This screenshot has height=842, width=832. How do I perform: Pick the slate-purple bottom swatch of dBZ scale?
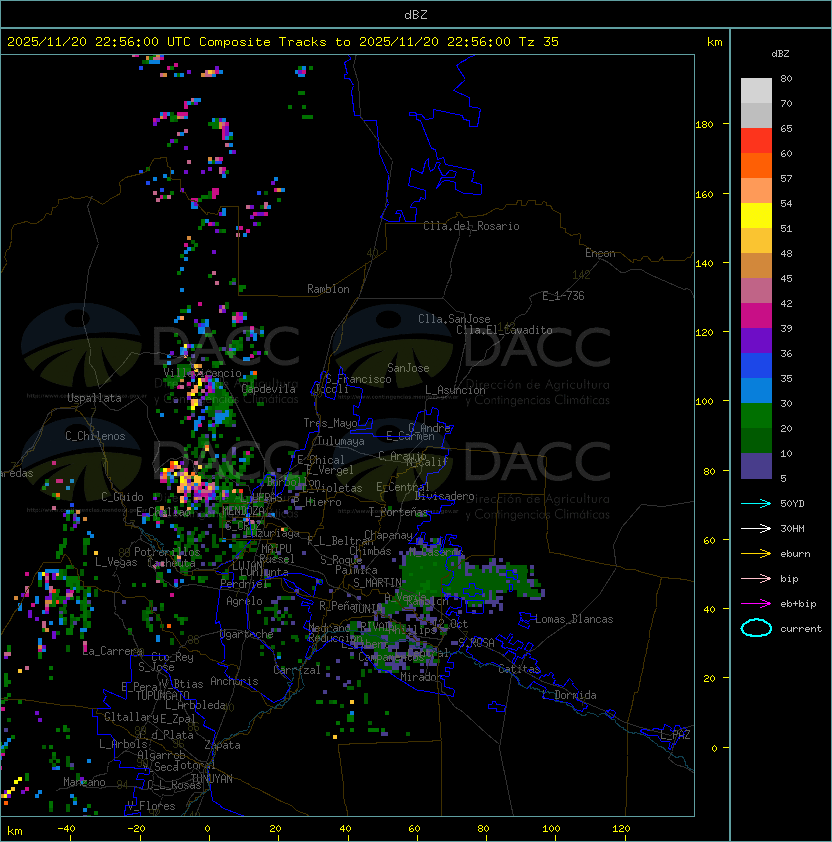756,466
